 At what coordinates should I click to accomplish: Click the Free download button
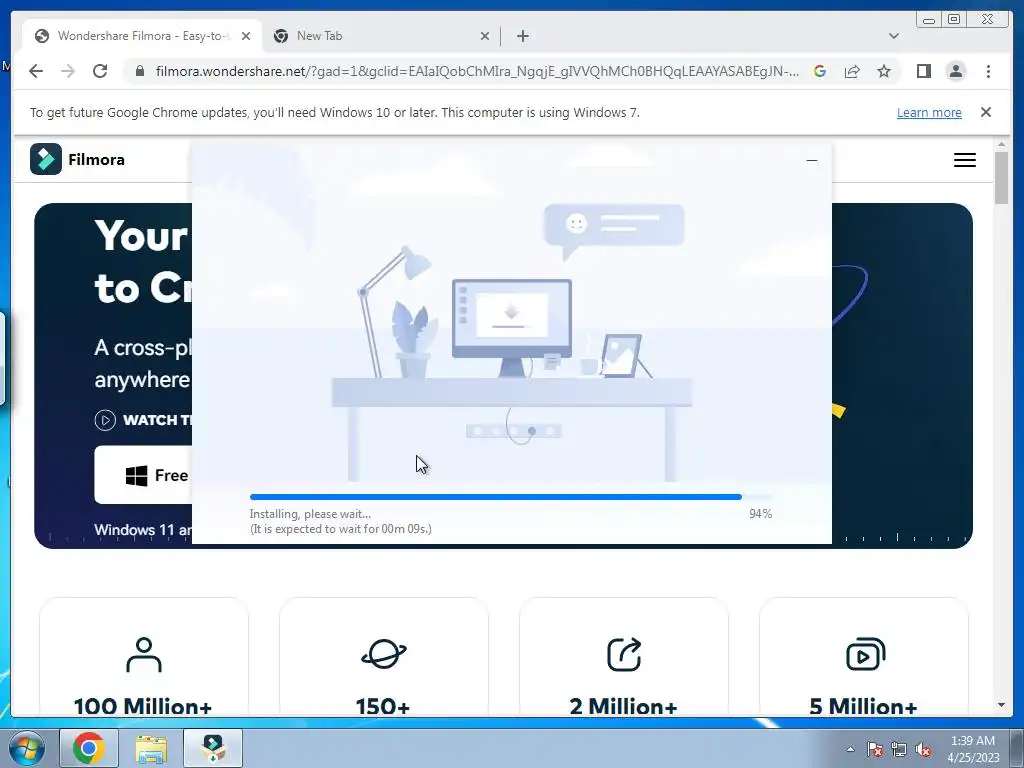(143, 475)
